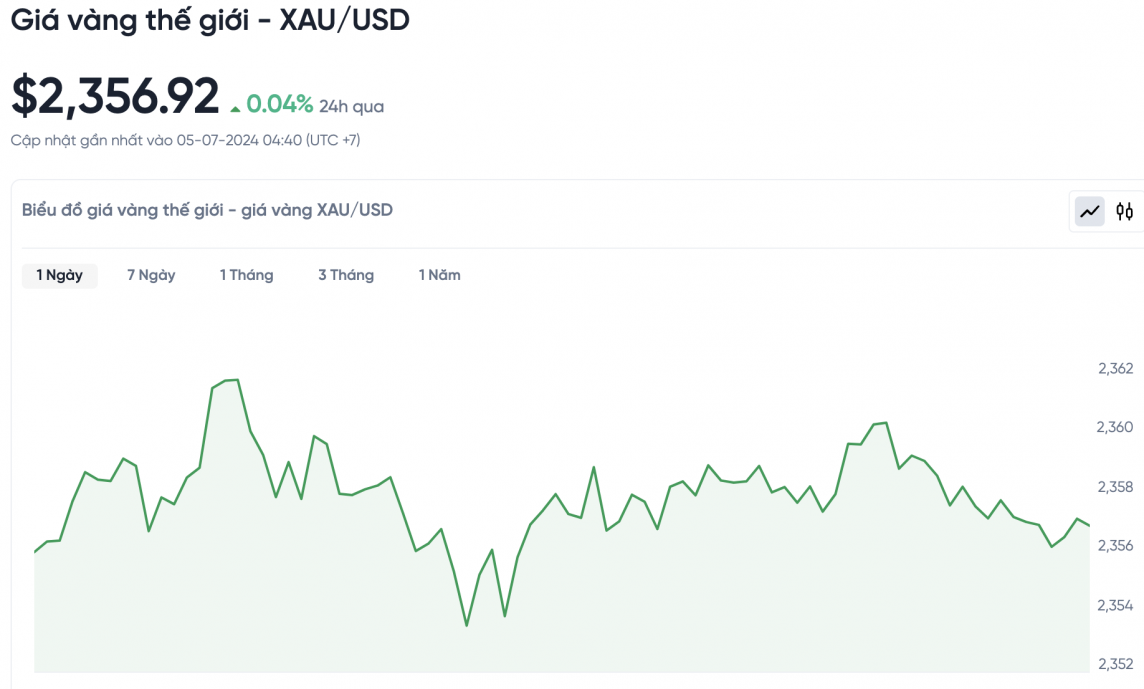View the 1 Năm chart range
The width and height of the screenshot is (1144, 689).
440,275
